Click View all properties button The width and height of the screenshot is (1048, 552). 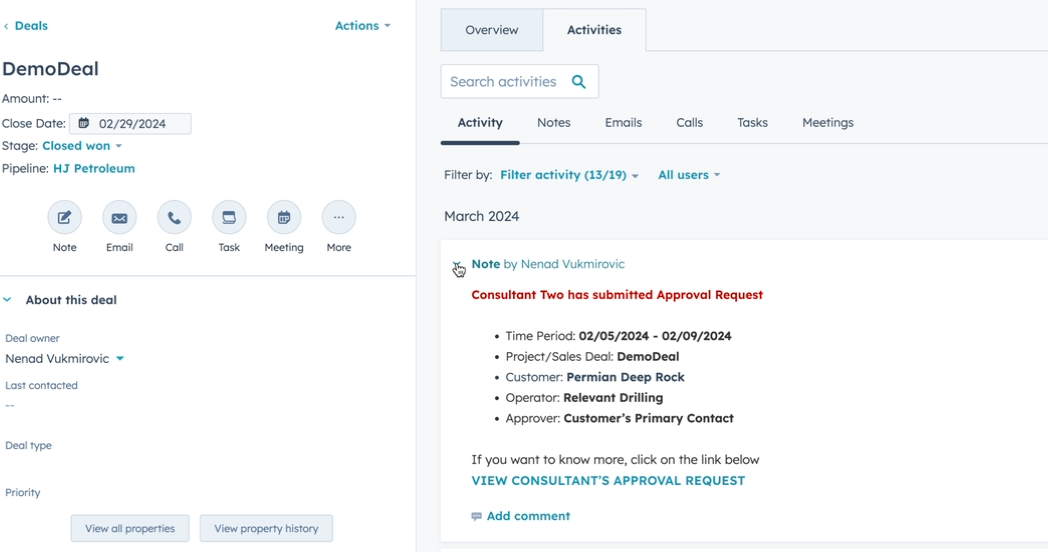tap(130, 528)
